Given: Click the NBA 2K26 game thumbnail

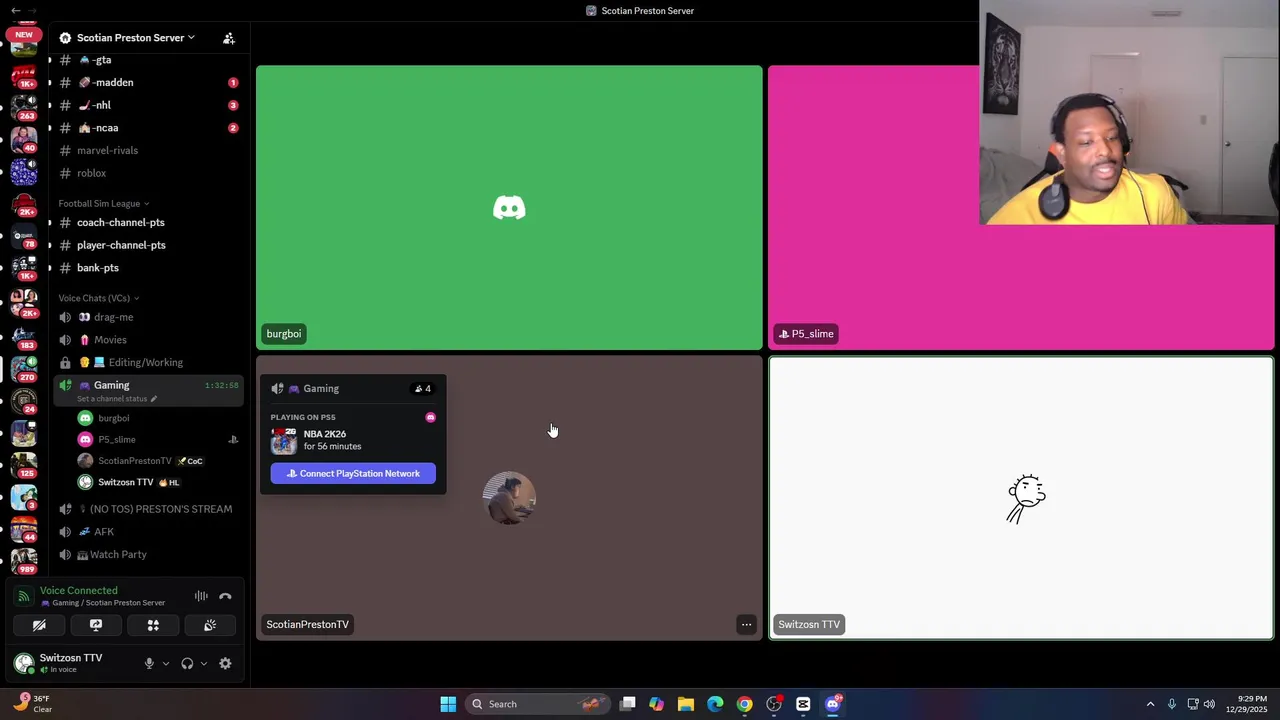Looking at the screenshot, I should tap(284, 440).
